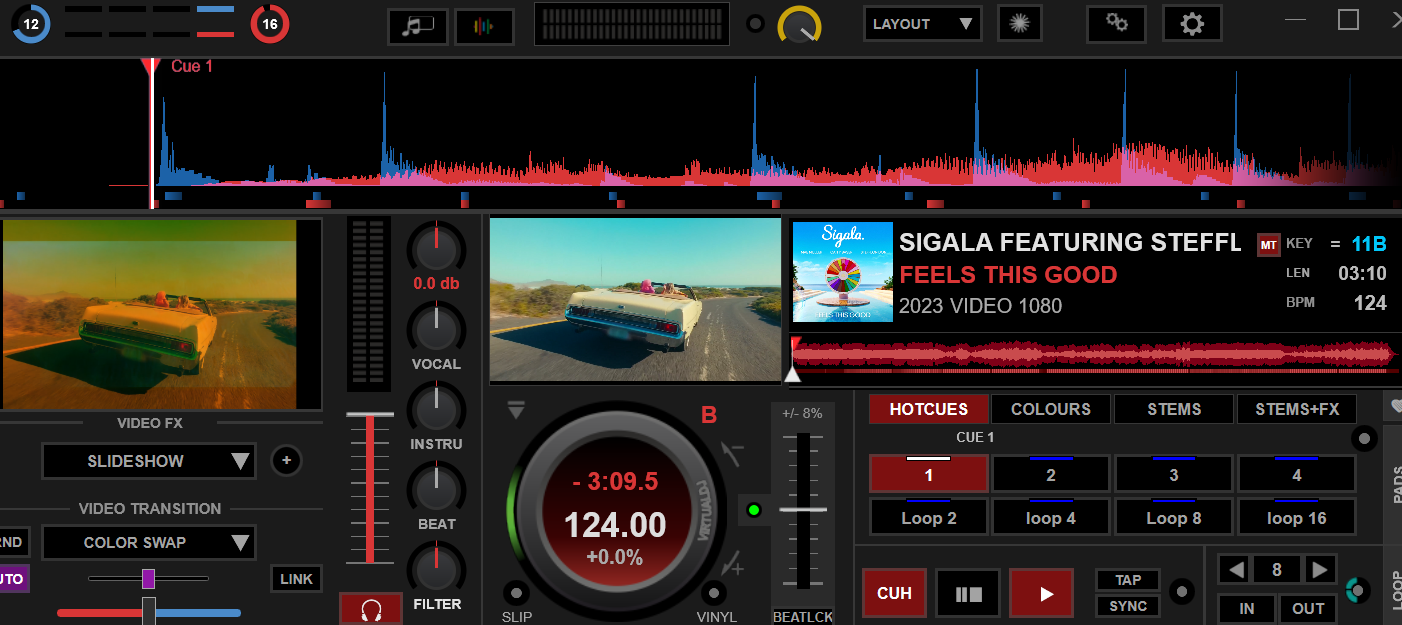The width and height of the screenshot is (1402, 625).
Task: Click the headphones cue monitor icon
Action: click(x=372, y=609)
